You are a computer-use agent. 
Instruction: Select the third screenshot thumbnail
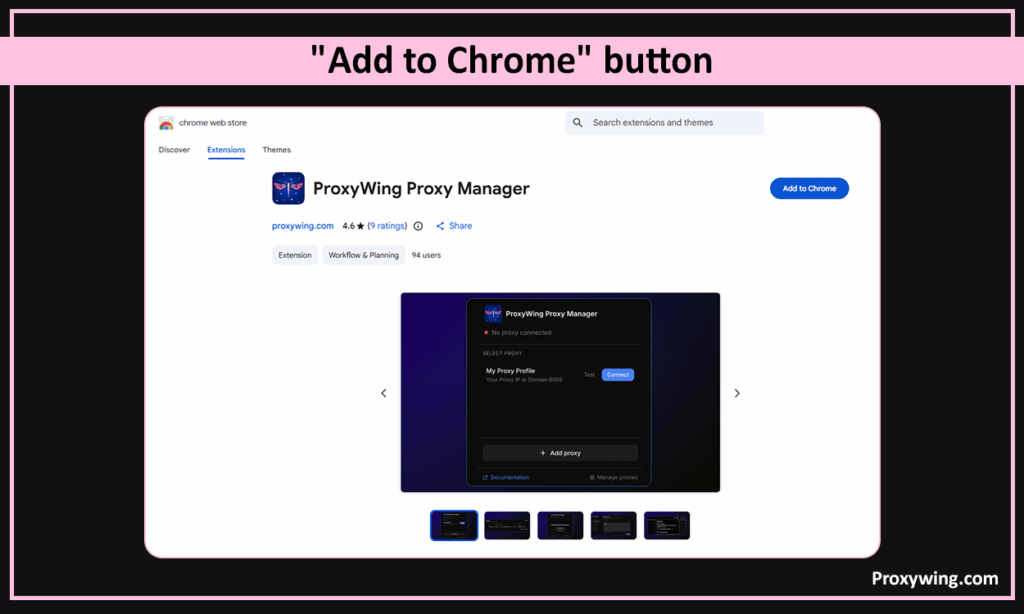coord(560,525)
